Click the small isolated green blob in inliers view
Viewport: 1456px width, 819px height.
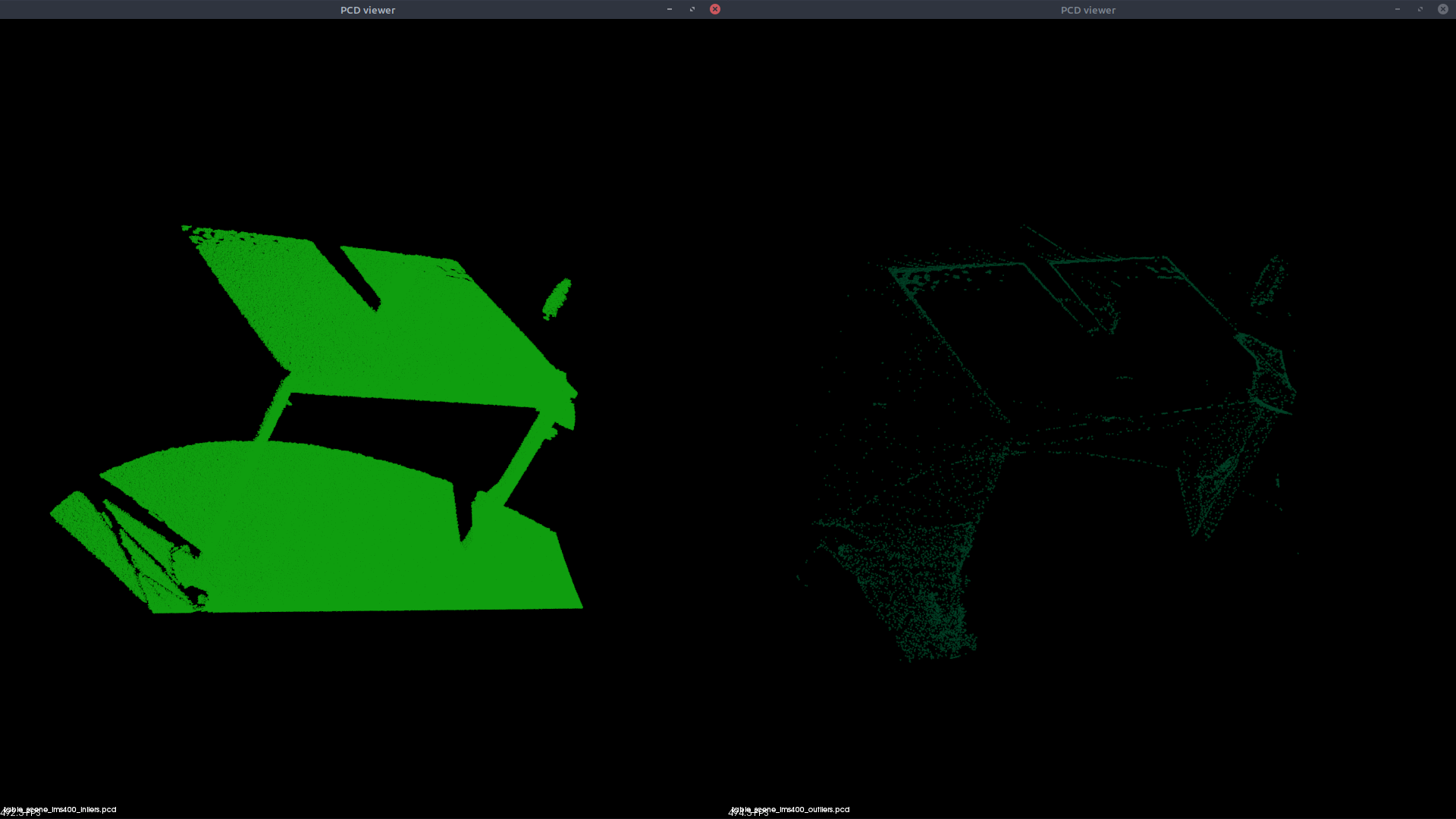coord(557,298)
